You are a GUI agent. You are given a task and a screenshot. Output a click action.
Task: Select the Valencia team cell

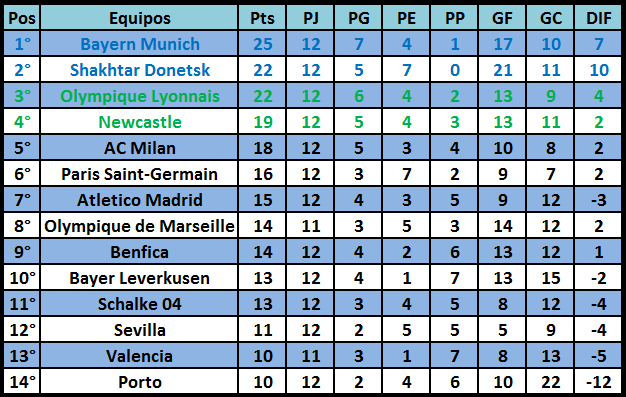pos(139,355)
